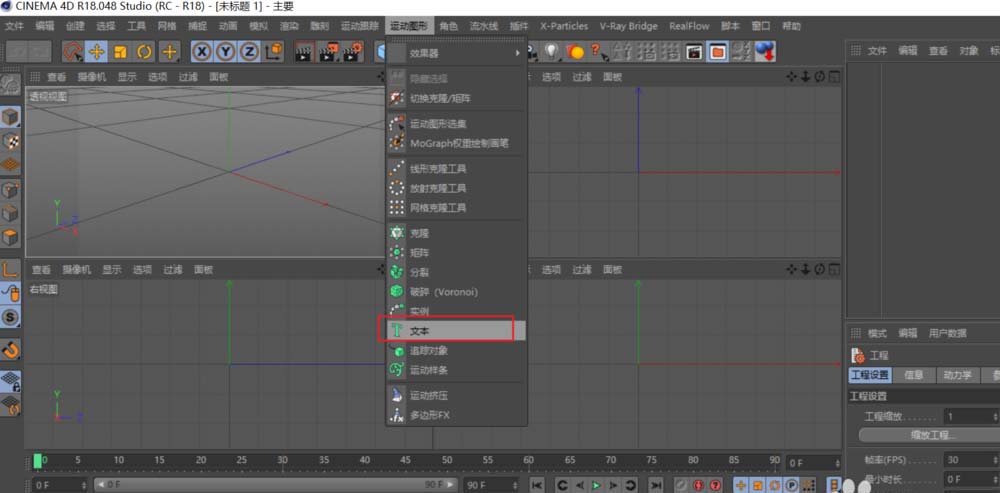Choose 运动挤压 menu entry
1000x493 pixels.
pyautogui.click(x=456, y=395)
